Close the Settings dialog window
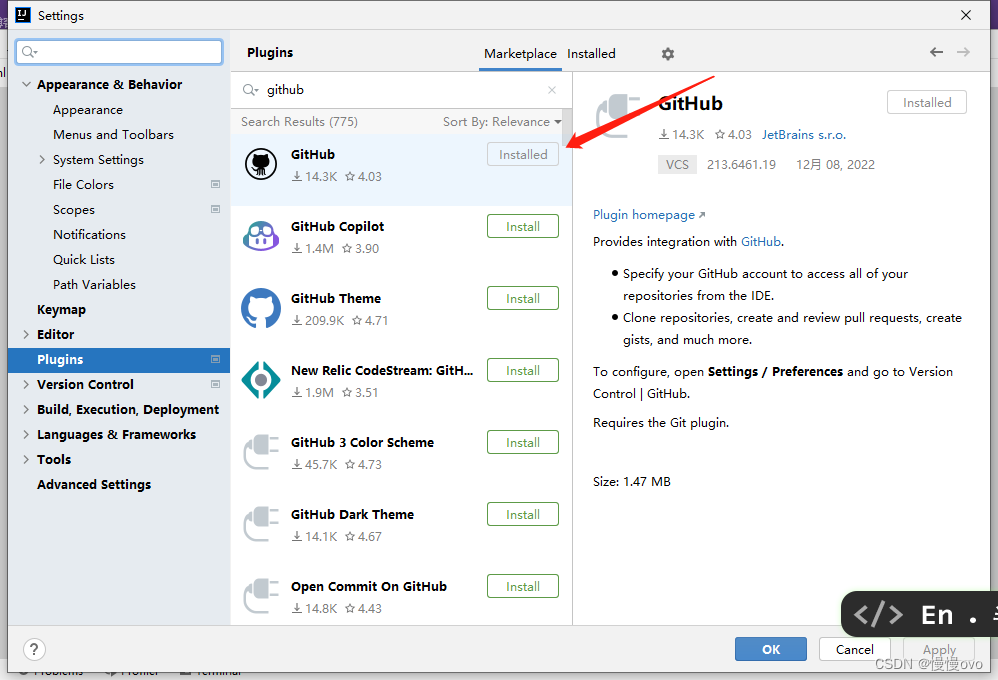Screen dimensions: 998x680 click(966, 15)
